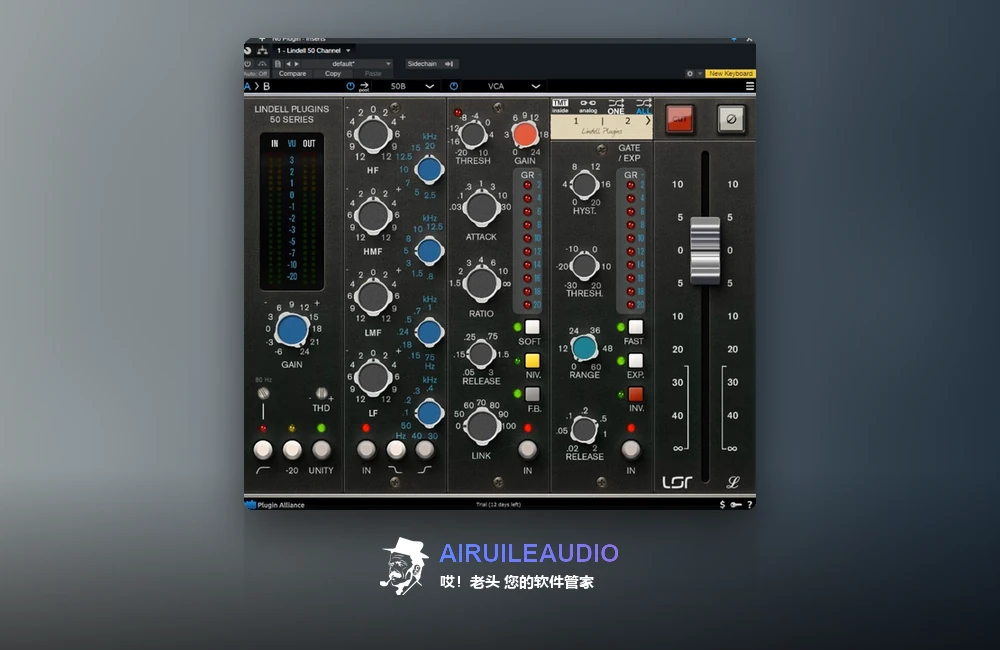The width and height of the screenshot is (1000, 650).
Task: Click the Plugin Alliance logo
Action: point(276,505)
